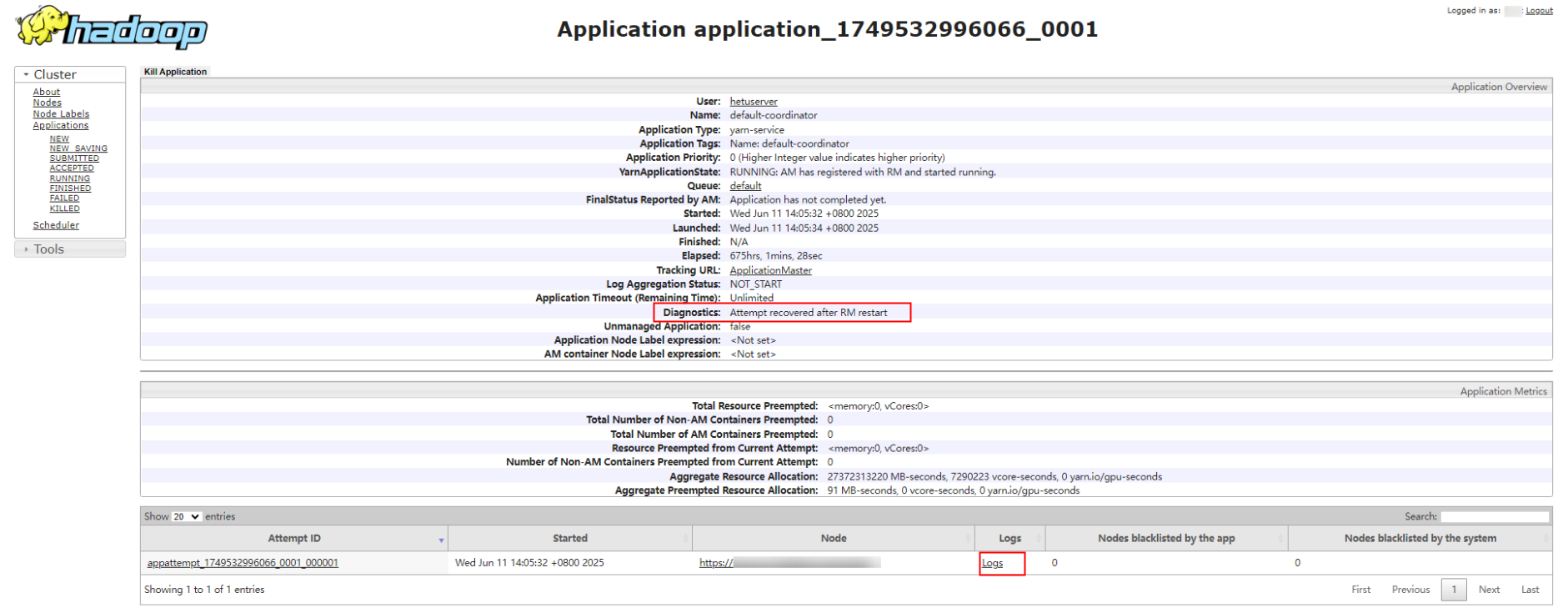Open Node Labels in the sidebar

click(61, 114)
